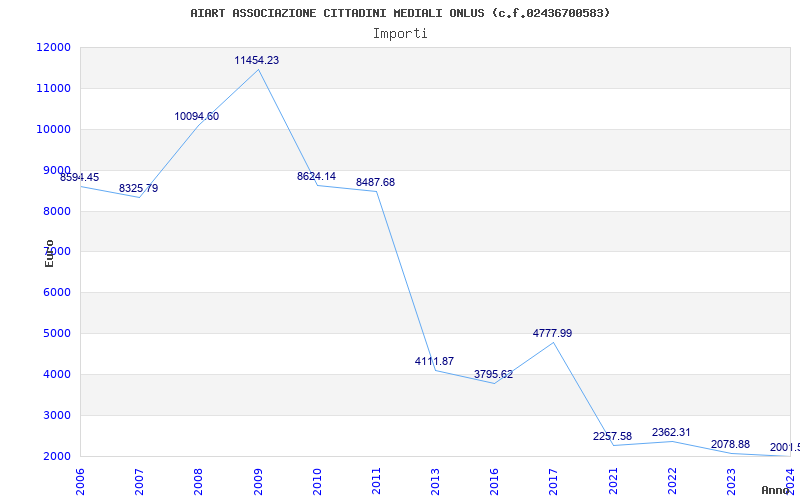Select the data label 8487.68
800x500 pixels.
pyautogui.click(x=376, y=182)
